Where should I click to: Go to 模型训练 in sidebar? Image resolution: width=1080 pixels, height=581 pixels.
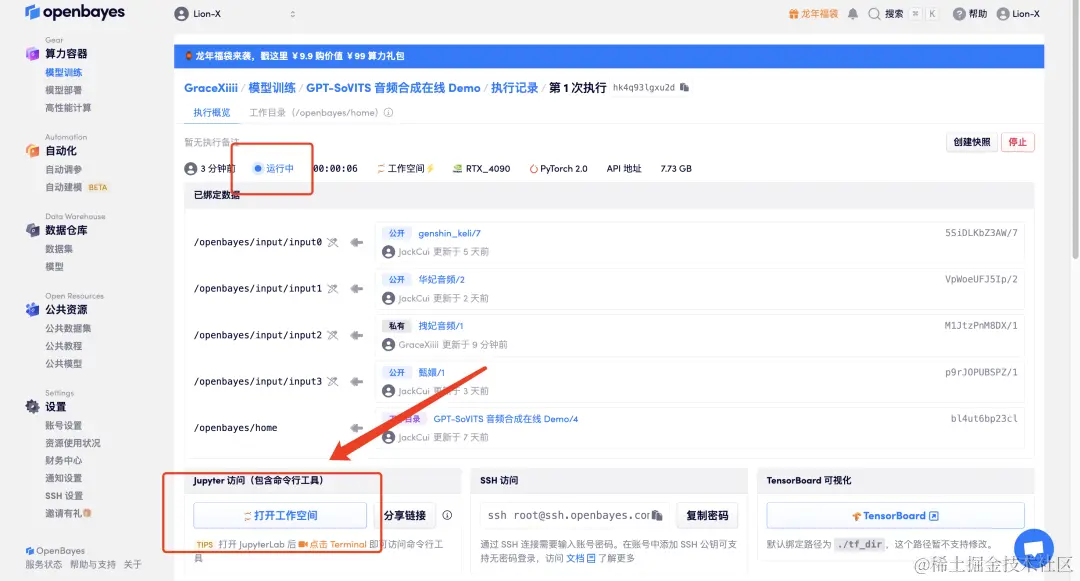[63, 72]
